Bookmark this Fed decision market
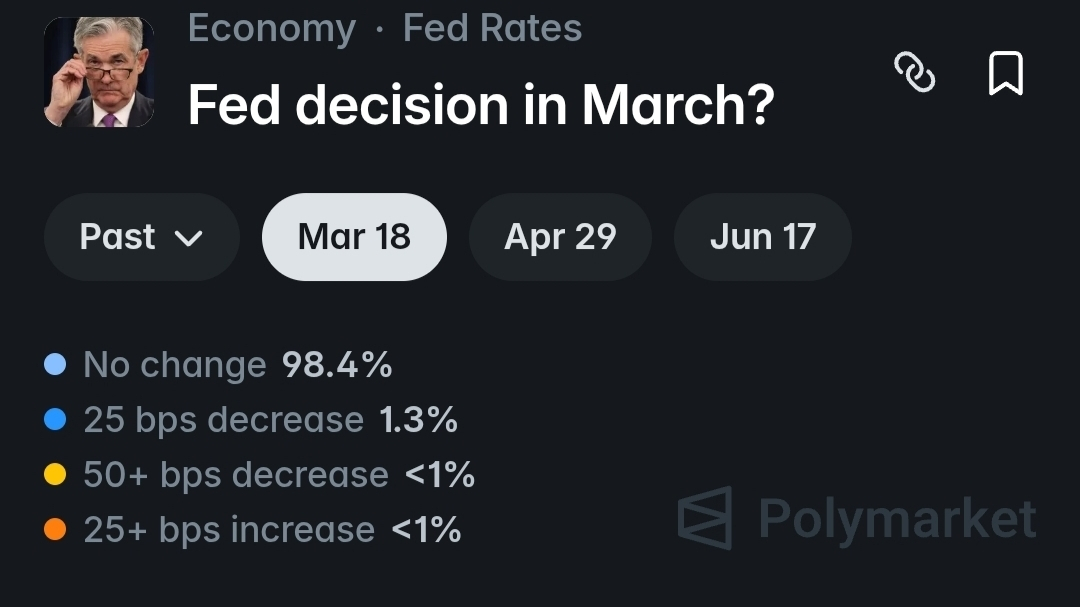Viewport: 1080px width, 607px height. tap(1005, 73)
